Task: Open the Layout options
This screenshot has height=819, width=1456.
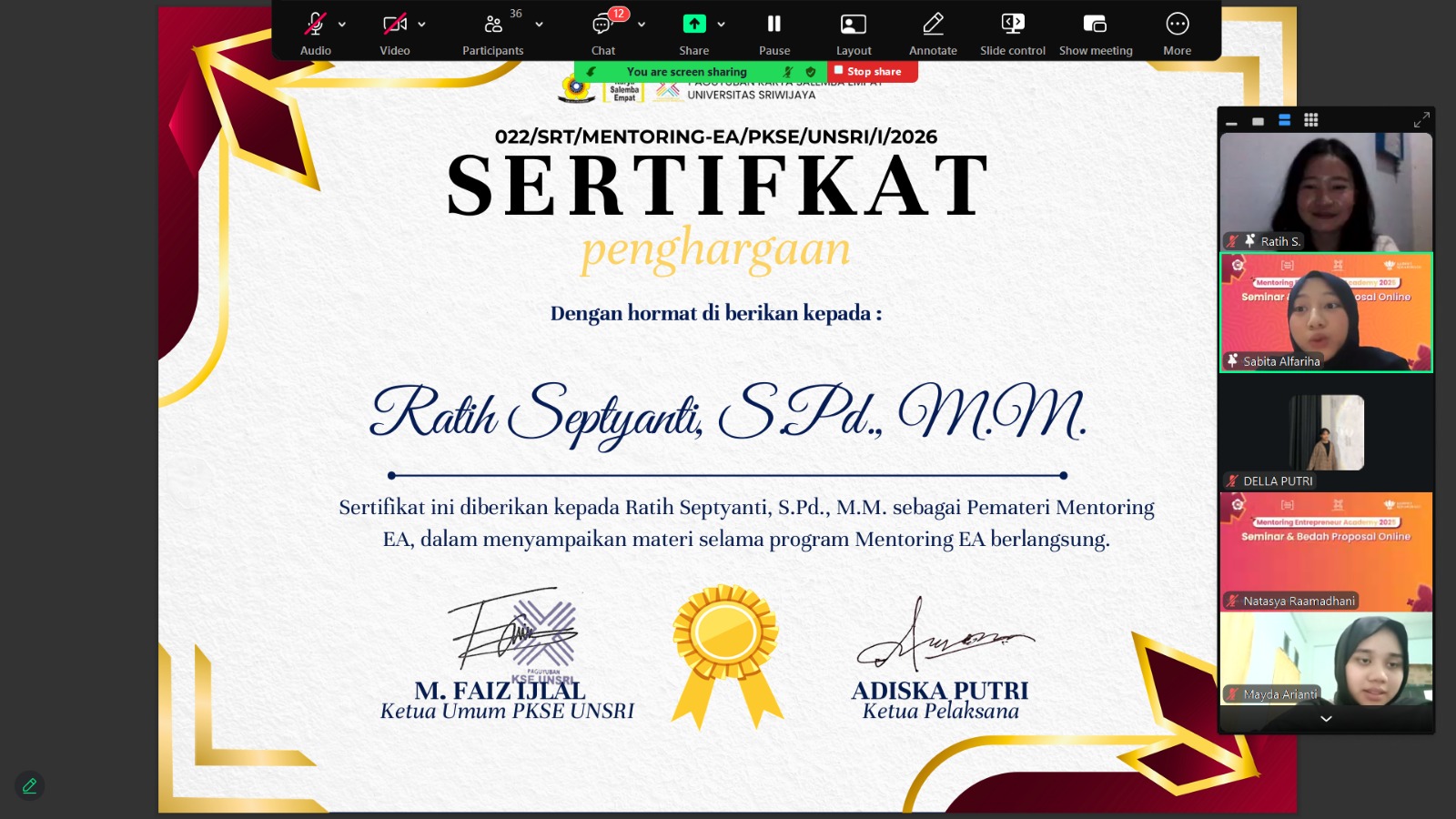Action: [854, 32]
